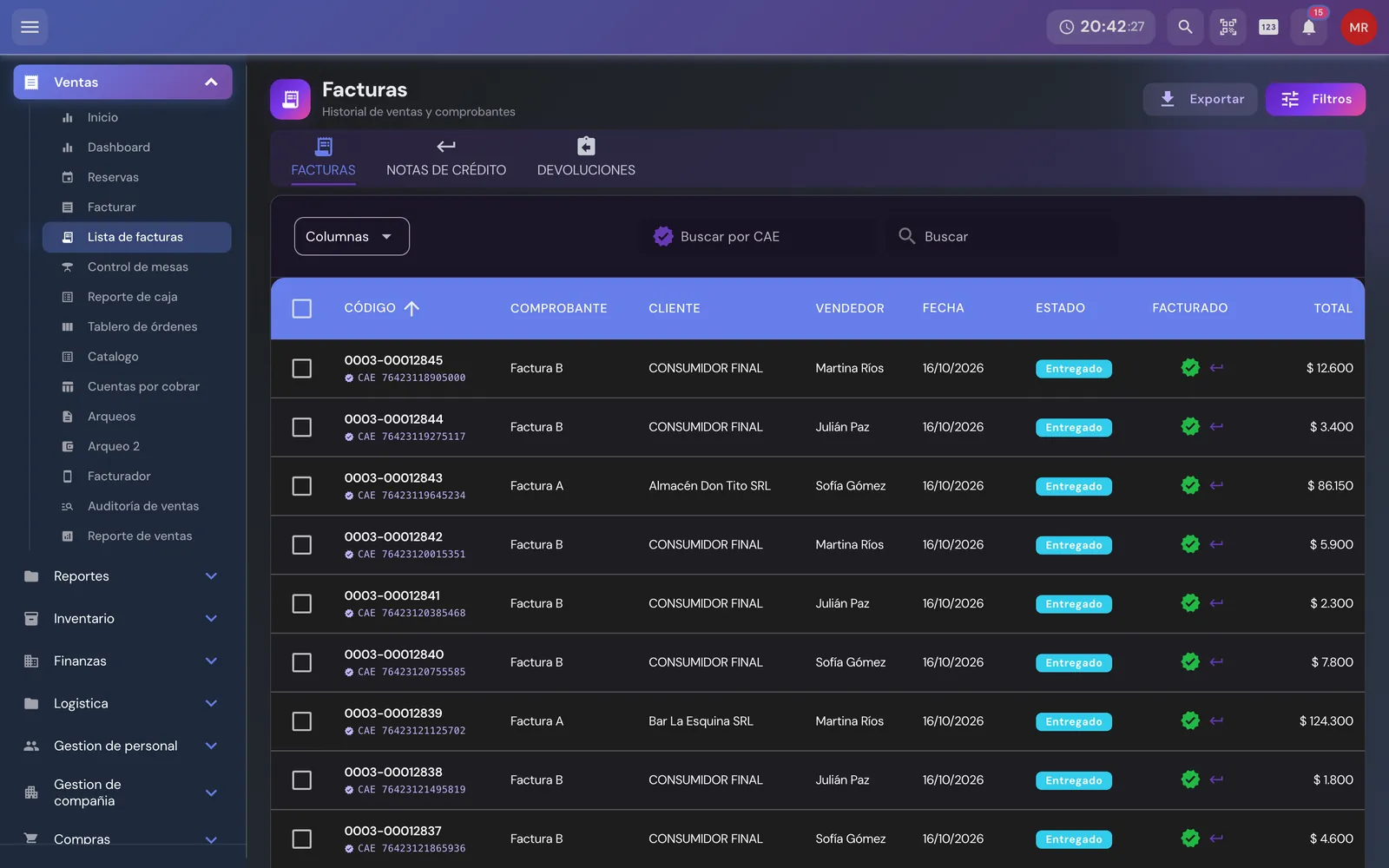Click the clock time display 20:42
This screenshot has width=1389, height=868.
point(1101,27)
